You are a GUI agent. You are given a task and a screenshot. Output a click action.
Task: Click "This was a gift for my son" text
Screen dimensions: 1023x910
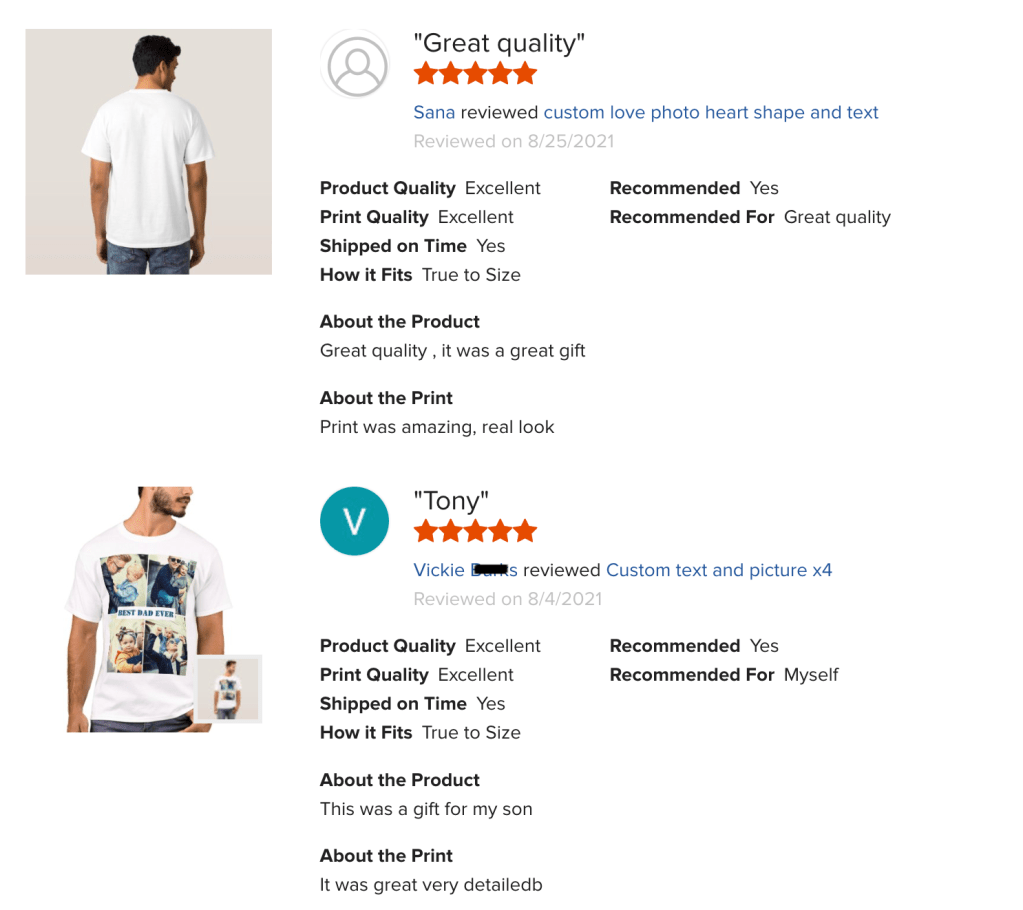coord(426,809)
